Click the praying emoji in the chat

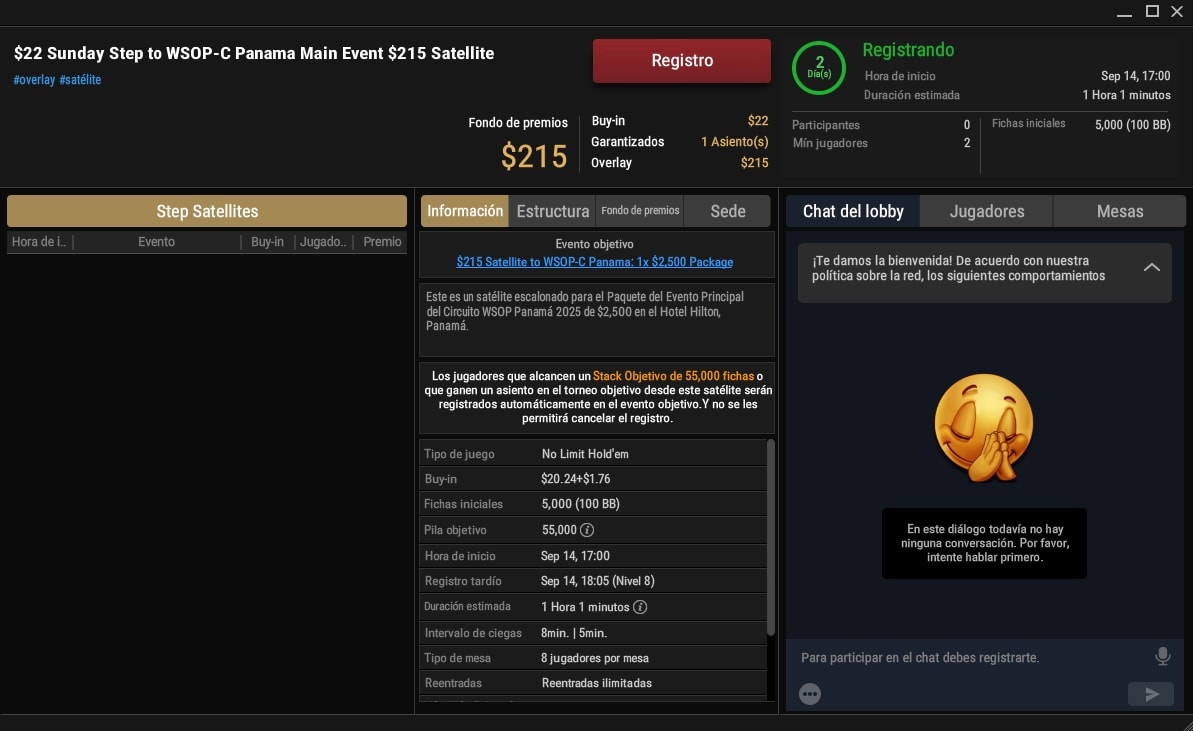tap(984, 428)
